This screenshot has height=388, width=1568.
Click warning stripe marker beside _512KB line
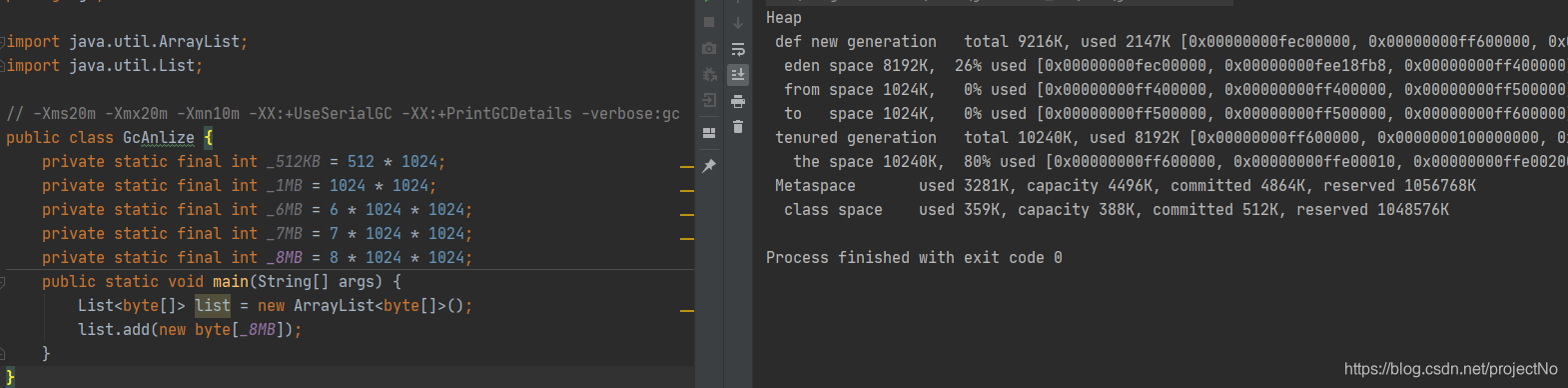(686, 167)
